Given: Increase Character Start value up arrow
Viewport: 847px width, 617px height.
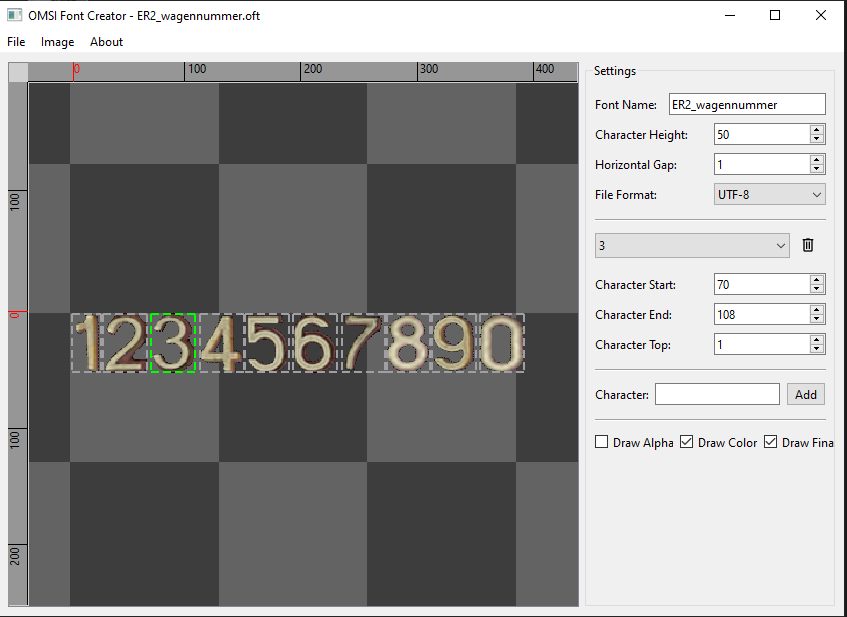Looking at the screenshot, I should click(x=817, y=280).
